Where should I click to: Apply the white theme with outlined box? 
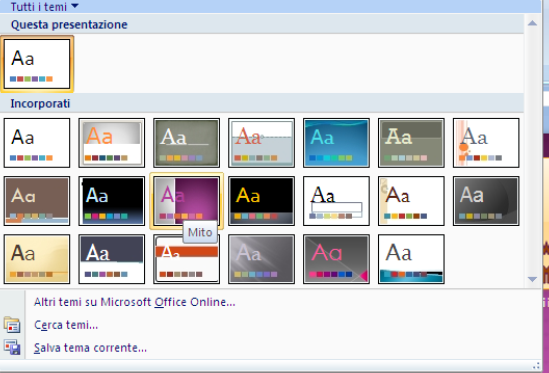[x=336, y=201]
